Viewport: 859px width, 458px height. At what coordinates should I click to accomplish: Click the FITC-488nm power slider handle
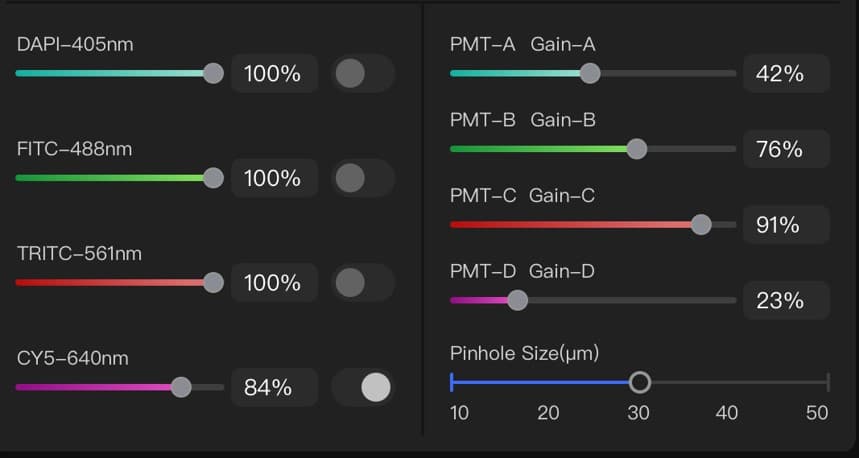tap(213, 178)
